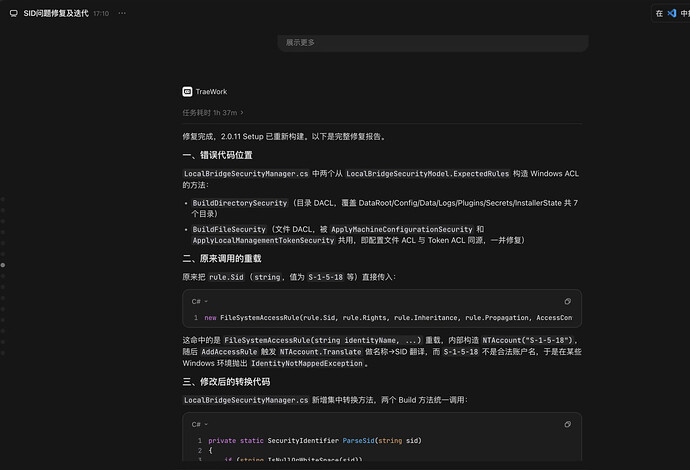690x470 pixels.
Task: Click inline code LocalBridgeSecurityModel.ExpectedRules
Action: (x=427, y=173)
